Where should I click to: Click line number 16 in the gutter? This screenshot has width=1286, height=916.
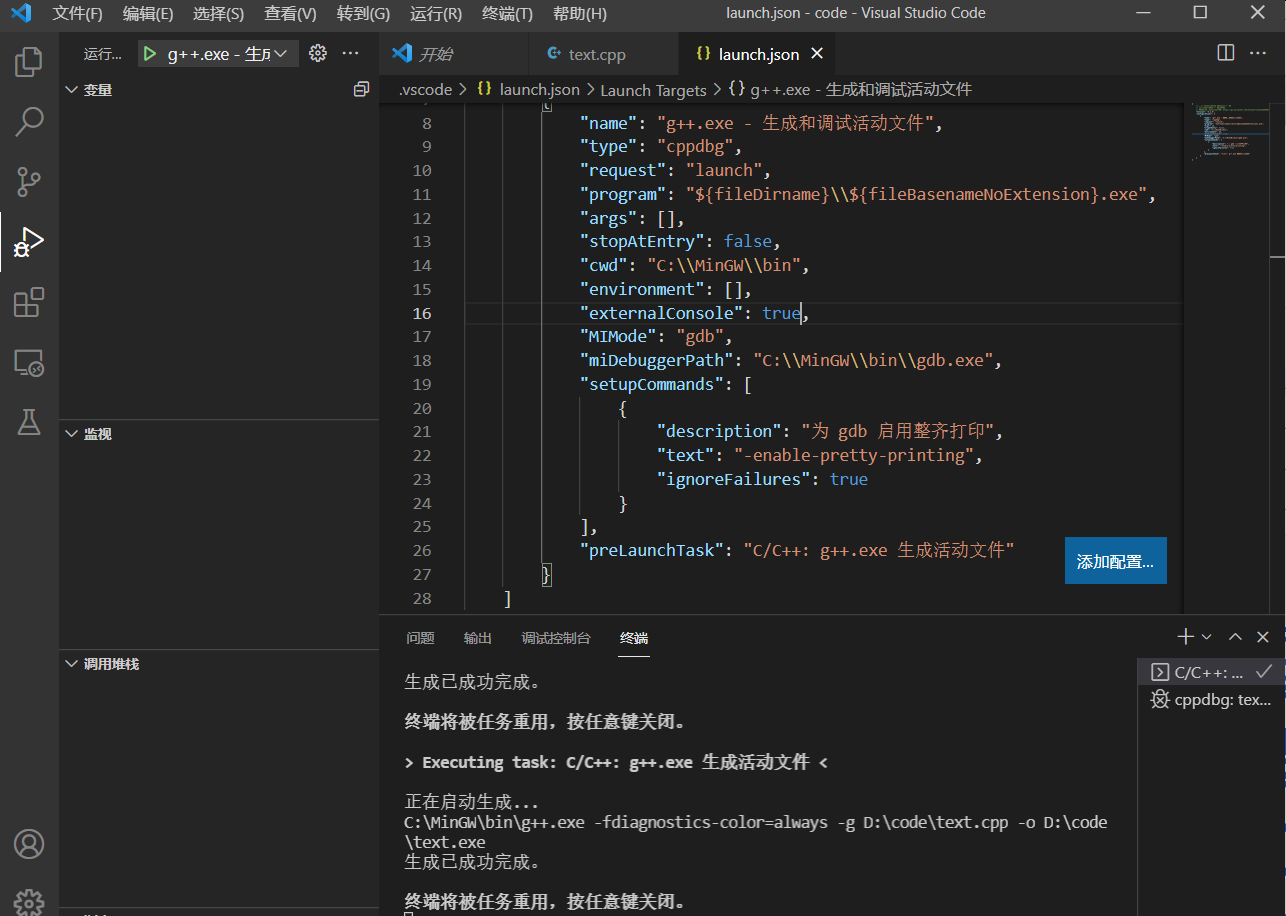[x=422, y=313]
